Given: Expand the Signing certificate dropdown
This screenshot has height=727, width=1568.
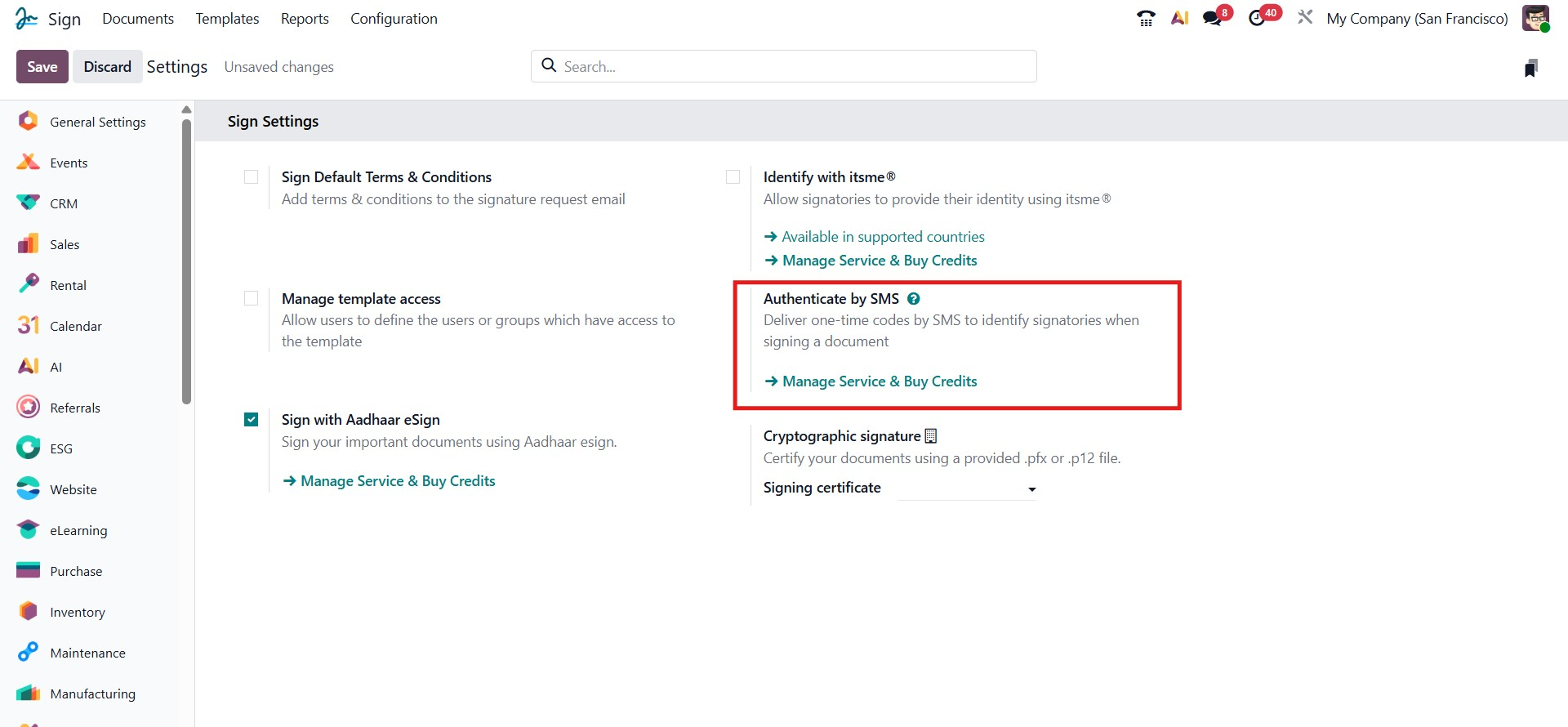Looking at the screenshot, I should coord(967,488).
